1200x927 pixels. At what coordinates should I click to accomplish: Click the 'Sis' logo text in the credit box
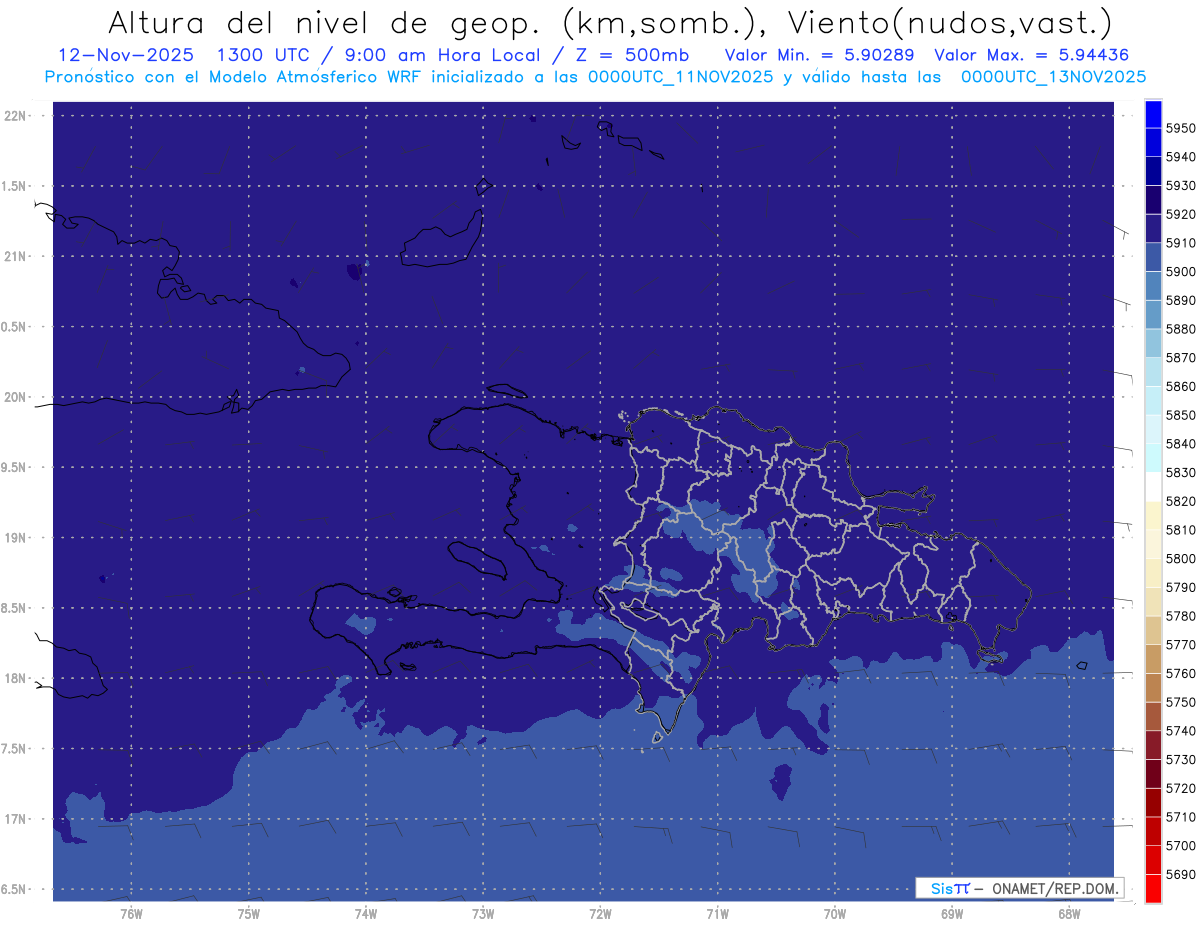[941, 888]
